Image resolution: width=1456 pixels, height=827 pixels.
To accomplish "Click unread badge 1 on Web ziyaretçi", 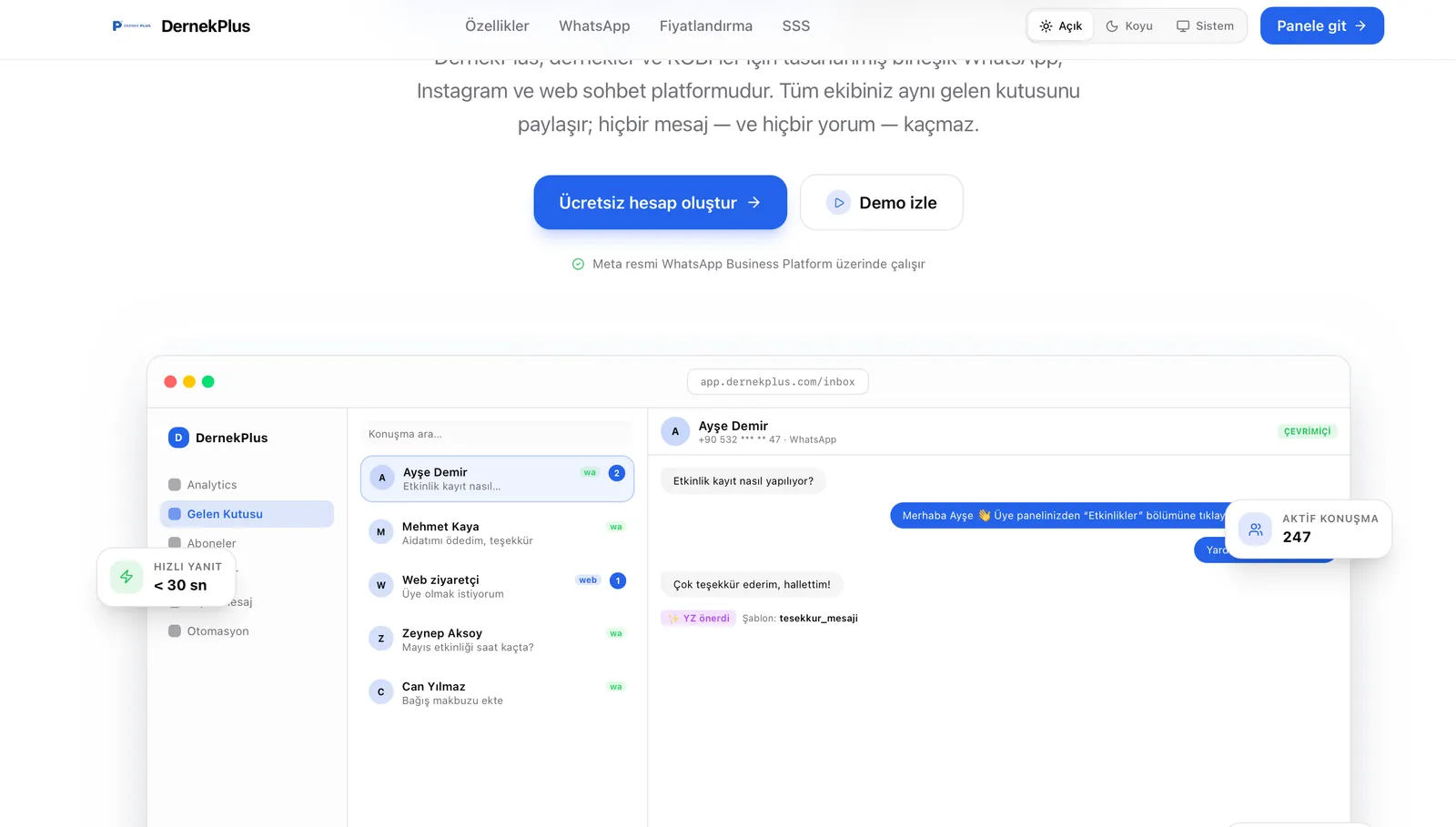I will tap(618, 580).
